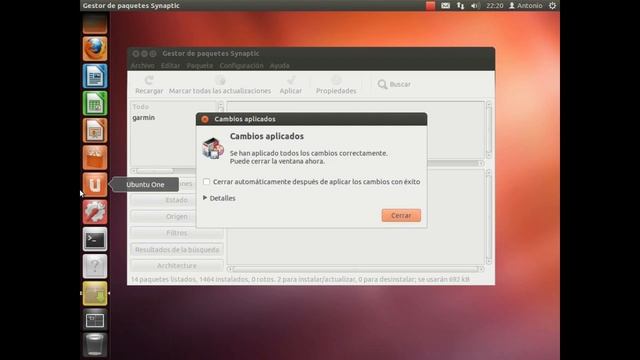Click the Origen filter button
The height and width of the screenshot is (360, 640).
(177, 216)
